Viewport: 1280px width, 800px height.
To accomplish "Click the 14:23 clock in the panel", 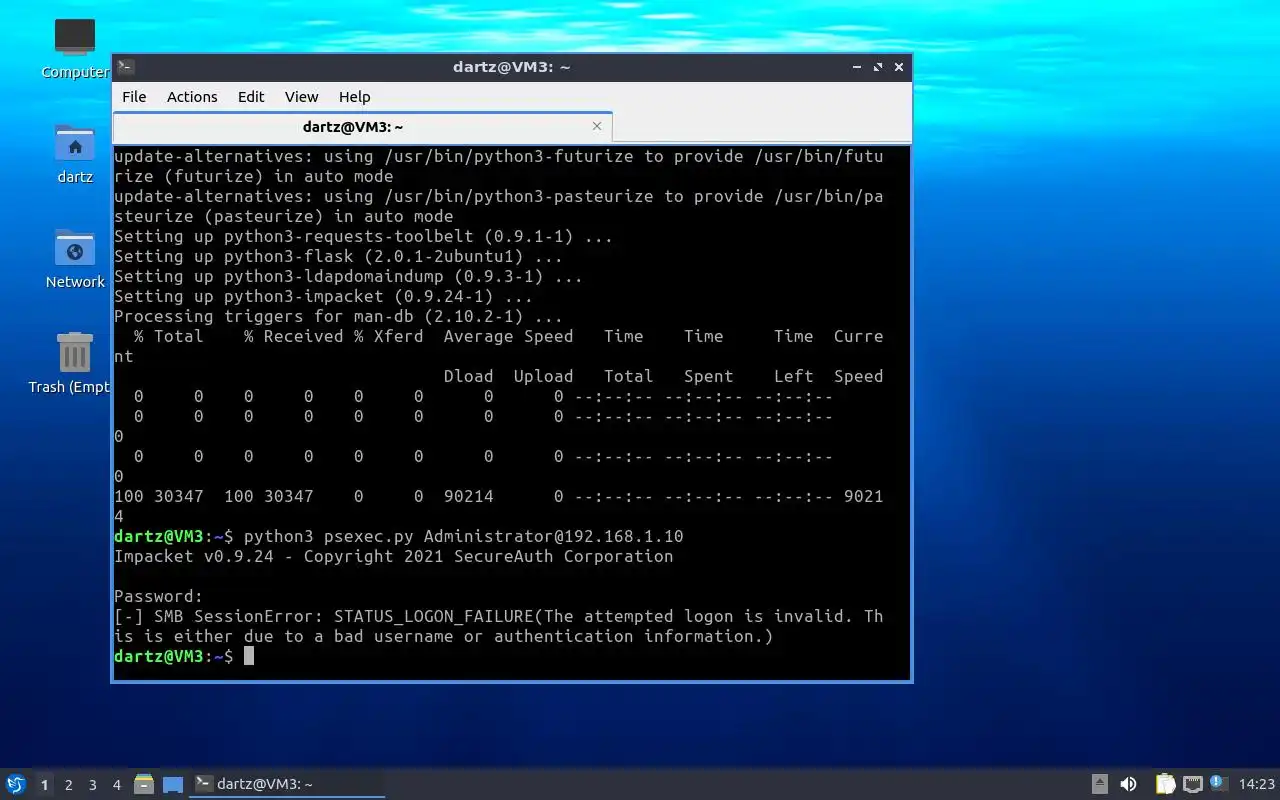I will [x=1256, y=784].
